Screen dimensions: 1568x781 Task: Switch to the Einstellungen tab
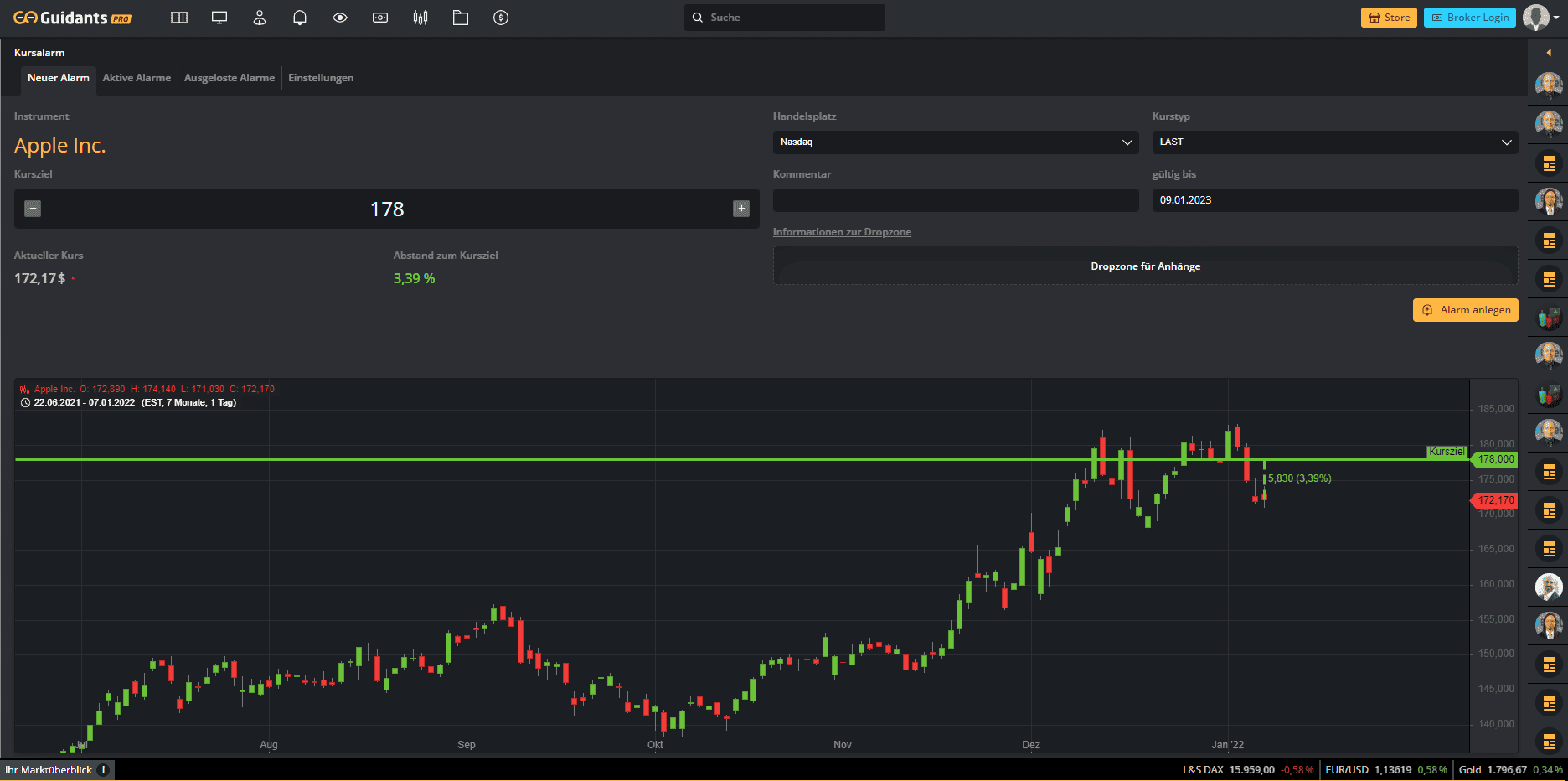tap(321, 78)
